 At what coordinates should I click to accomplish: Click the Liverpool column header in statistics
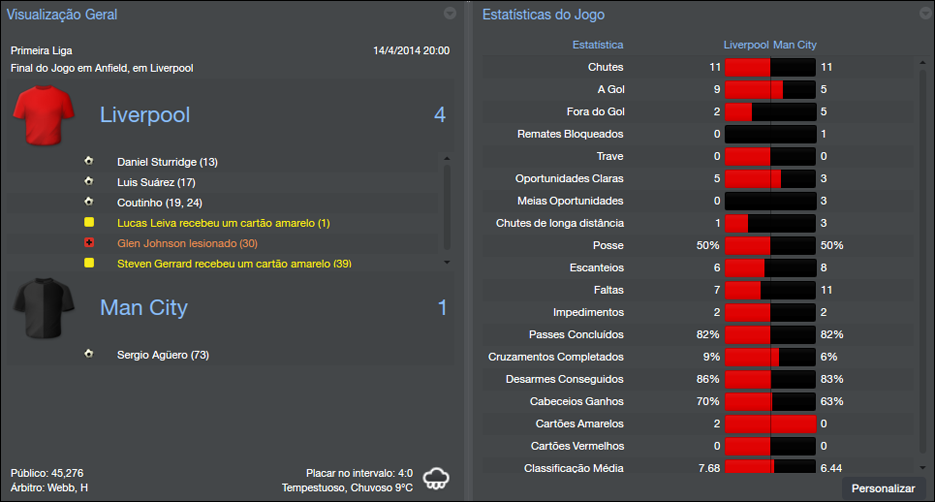point(745,45)
